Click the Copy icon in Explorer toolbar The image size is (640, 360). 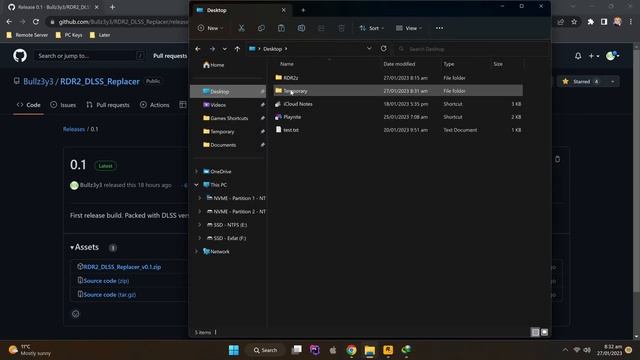click(261, 28)
